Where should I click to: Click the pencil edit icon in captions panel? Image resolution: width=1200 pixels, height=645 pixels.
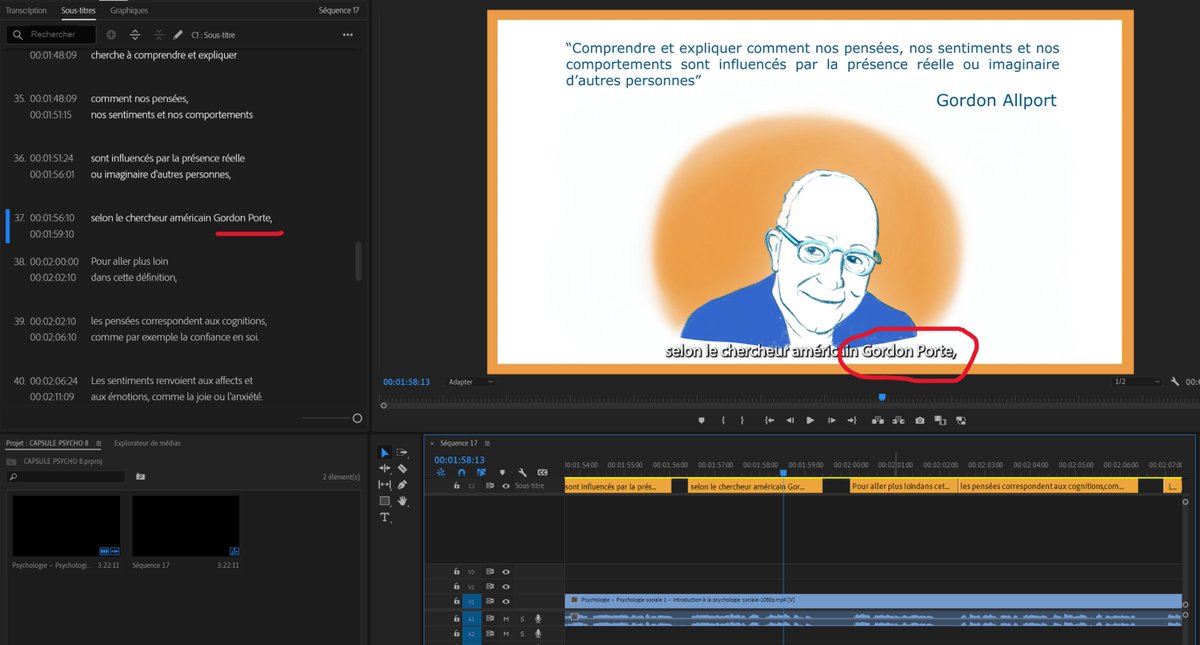[178, 35]
